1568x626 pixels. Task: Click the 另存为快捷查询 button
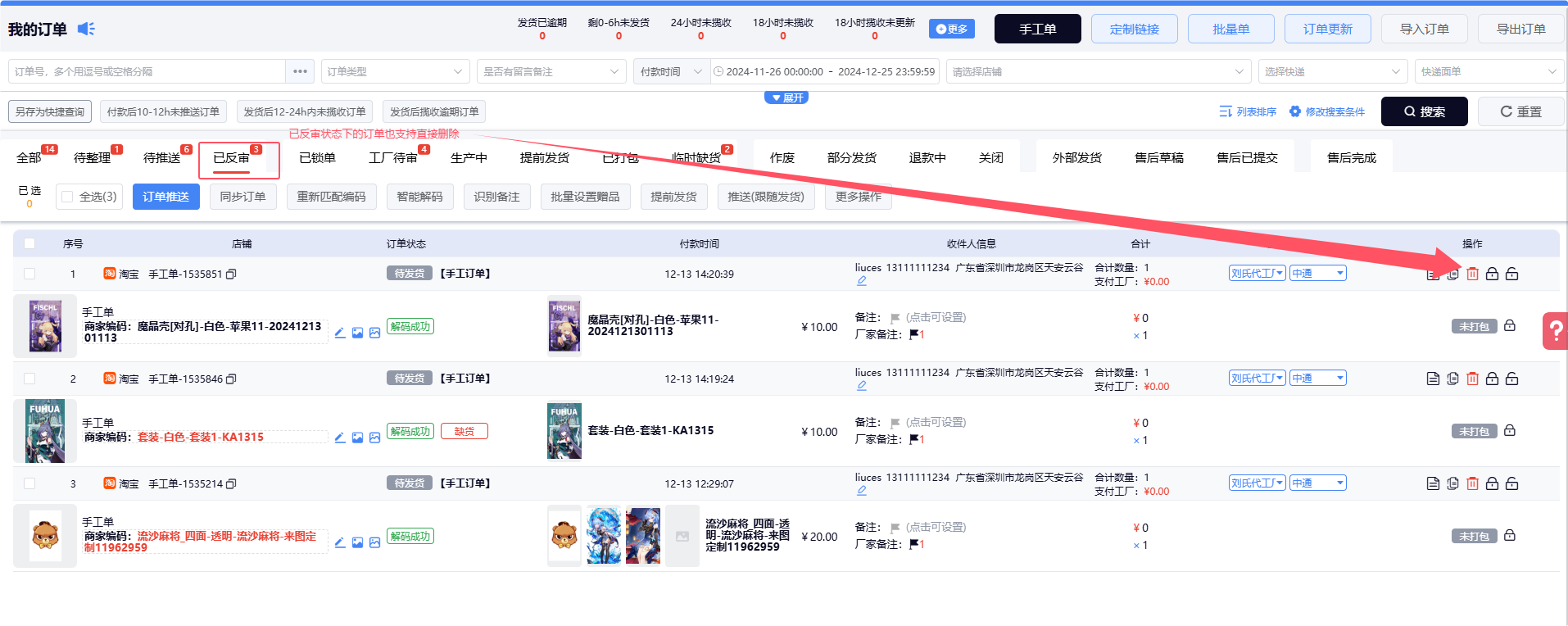(x=50, y=111)
